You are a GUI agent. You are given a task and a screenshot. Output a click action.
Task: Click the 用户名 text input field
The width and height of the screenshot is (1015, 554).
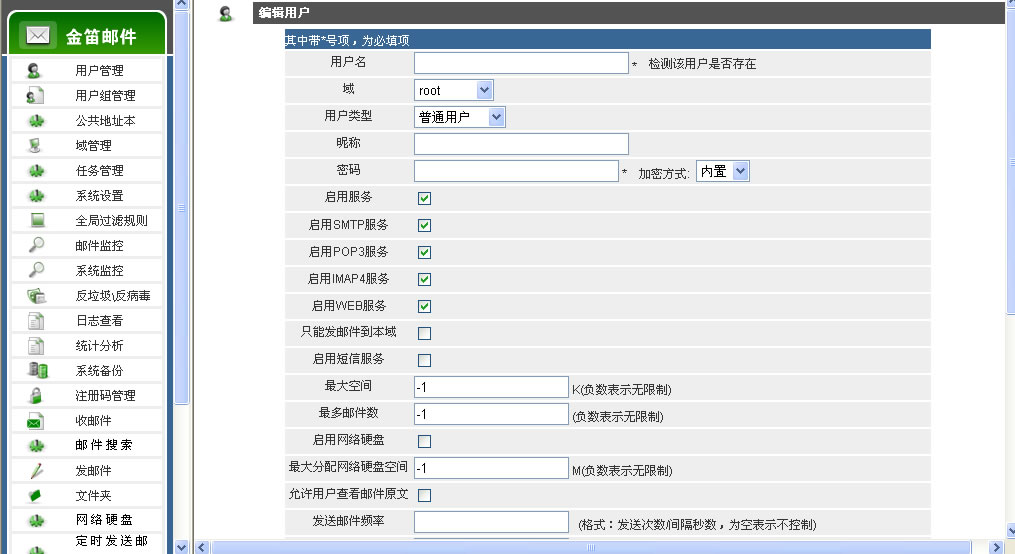(521, 63)
